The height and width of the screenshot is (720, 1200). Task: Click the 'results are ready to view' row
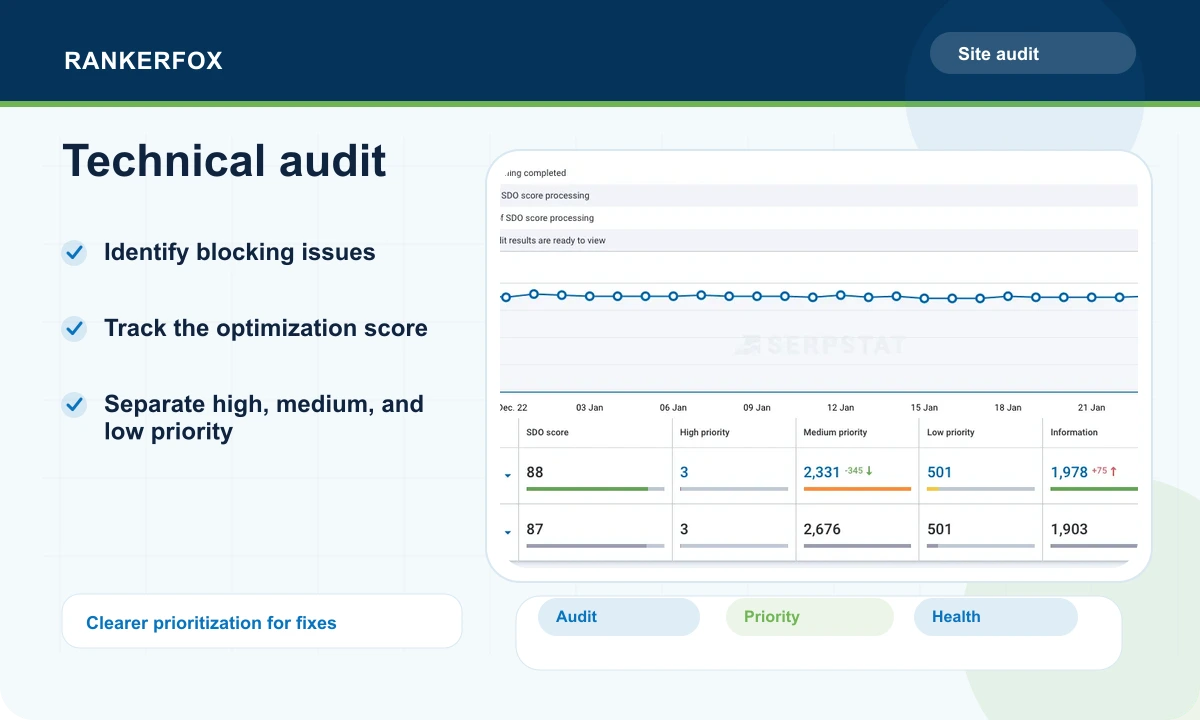click(819, 240)
